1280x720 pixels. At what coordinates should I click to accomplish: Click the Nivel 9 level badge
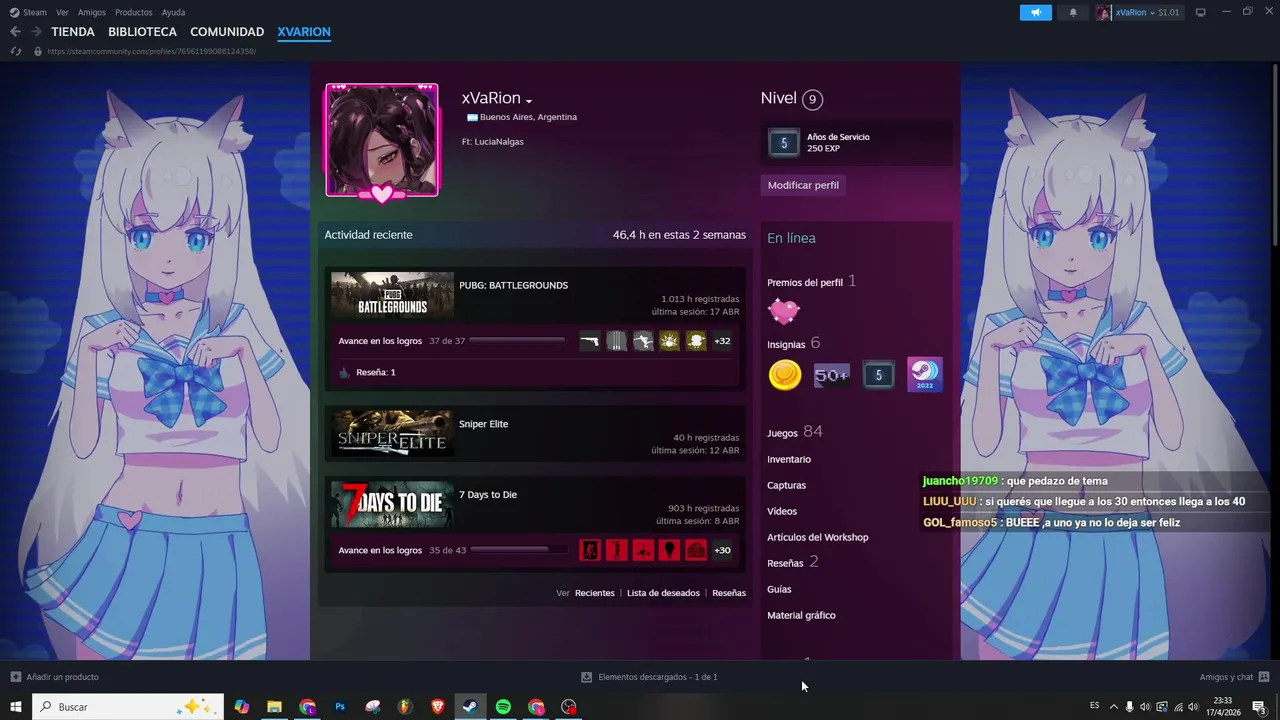coord(812,99)
